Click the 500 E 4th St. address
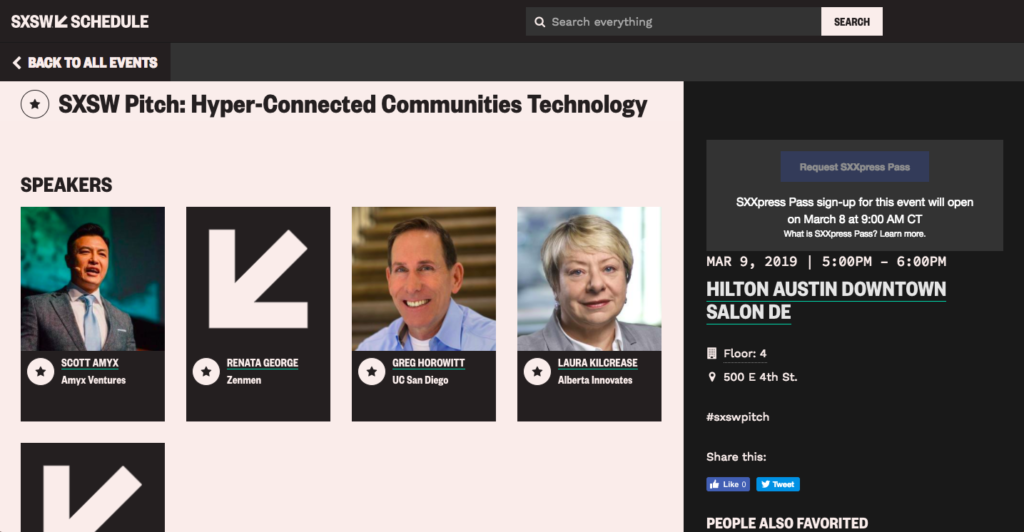 pyautogui.click(x=760, y=377)
